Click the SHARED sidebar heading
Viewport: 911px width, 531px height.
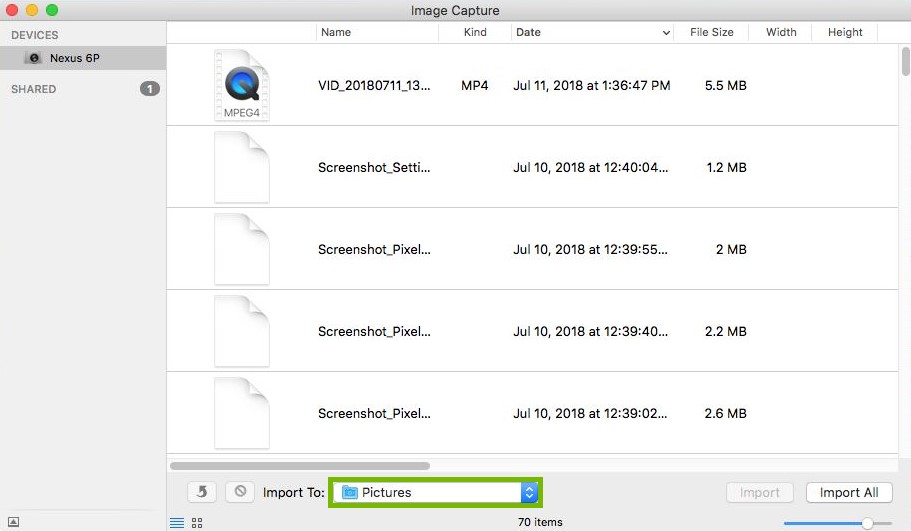click(34, 89)
